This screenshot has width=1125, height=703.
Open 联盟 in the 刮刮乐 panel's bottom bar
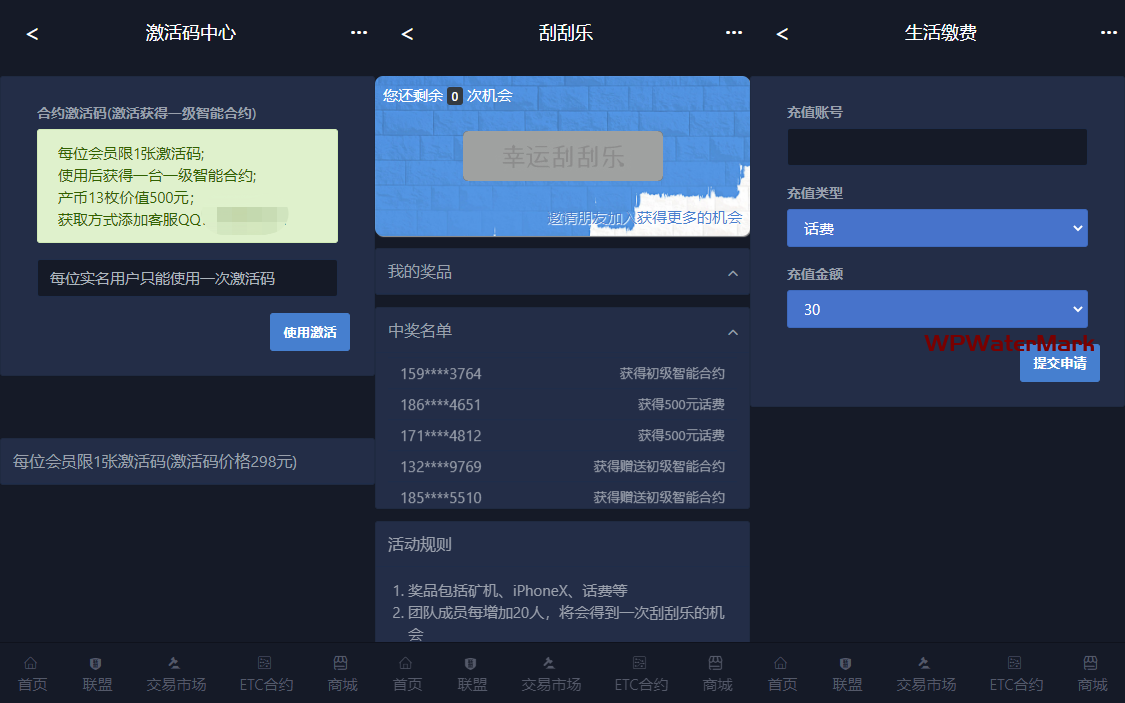point(472,674)
